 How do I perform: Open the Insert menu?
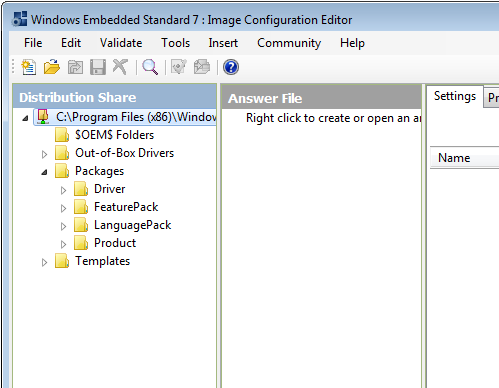point(223,43)
